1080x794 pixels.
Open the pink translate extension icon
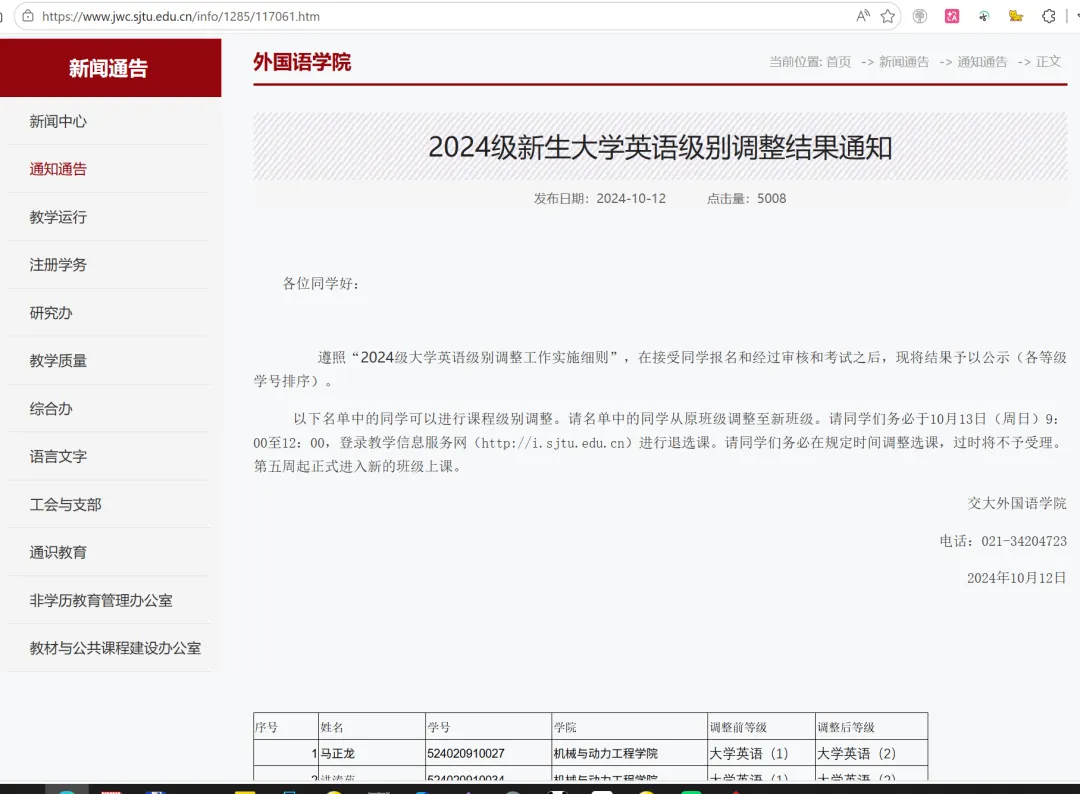tap(952, 16)
